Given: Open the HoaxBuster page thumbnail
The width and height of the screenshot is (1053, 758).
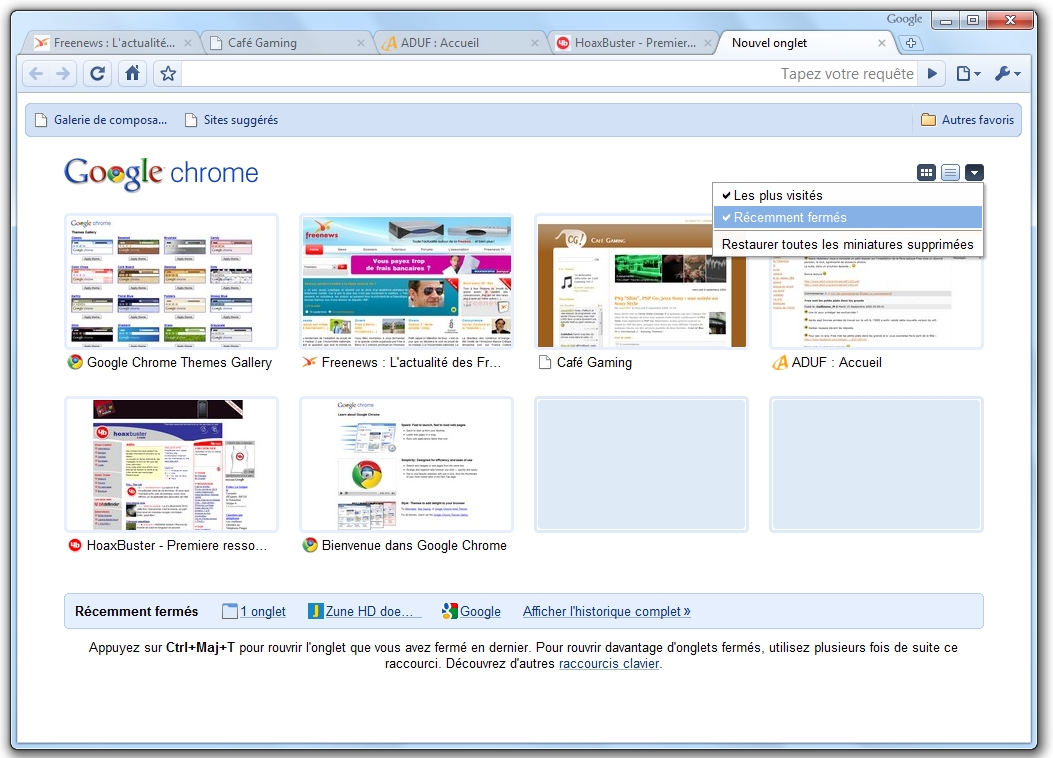Looking at the screenshot, I should pyautogui.click(x=171, y=465).
